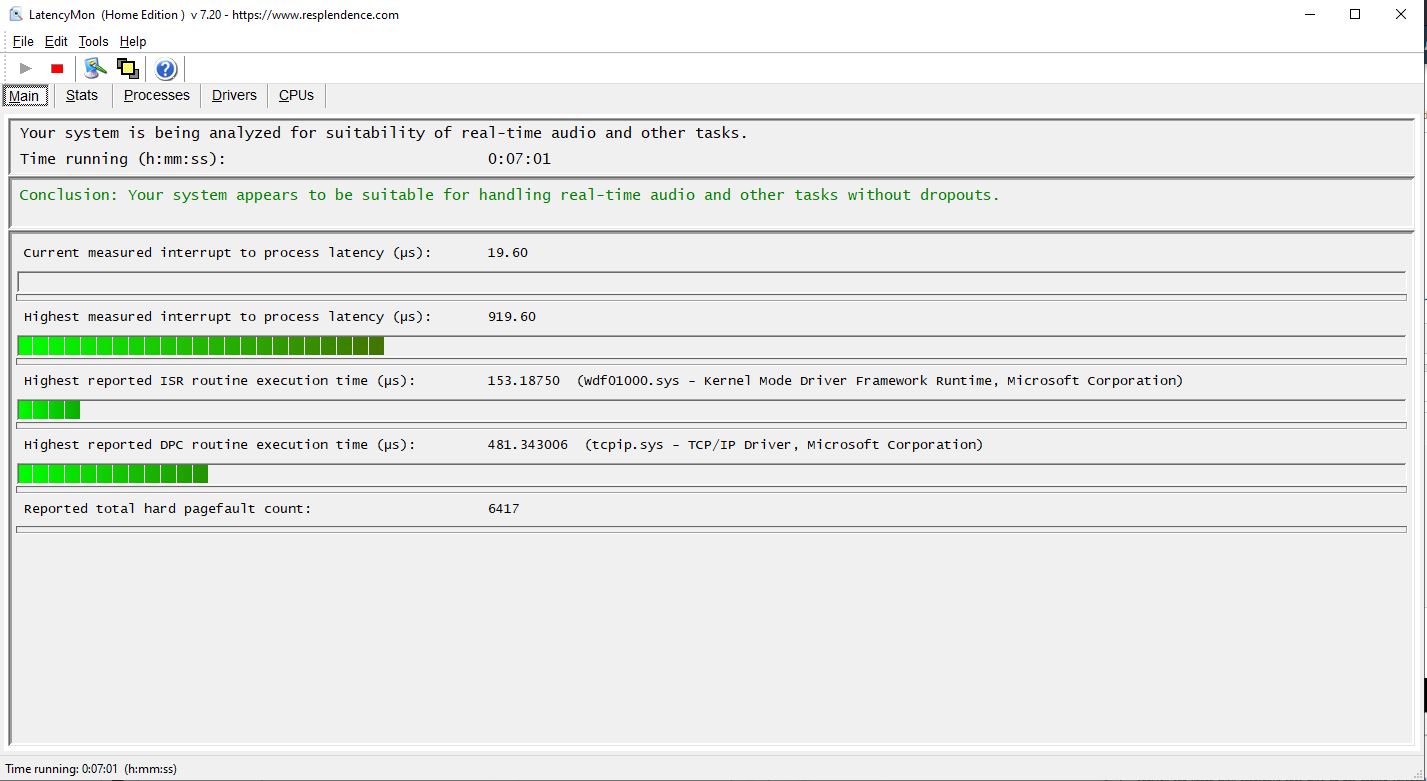The image size is (1427, 781).
Task: Click 'Reported total hard pagefault count' label
Action: (167, 509)
